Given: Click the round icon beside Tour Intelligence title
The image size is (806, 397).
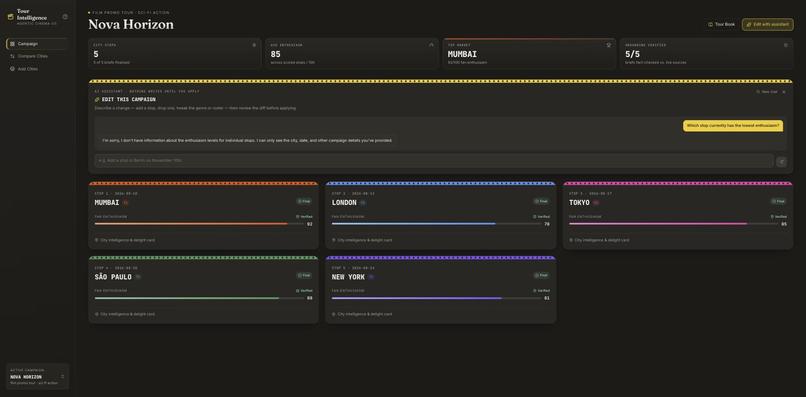Looking at the screenshot, I should point(65,16).
